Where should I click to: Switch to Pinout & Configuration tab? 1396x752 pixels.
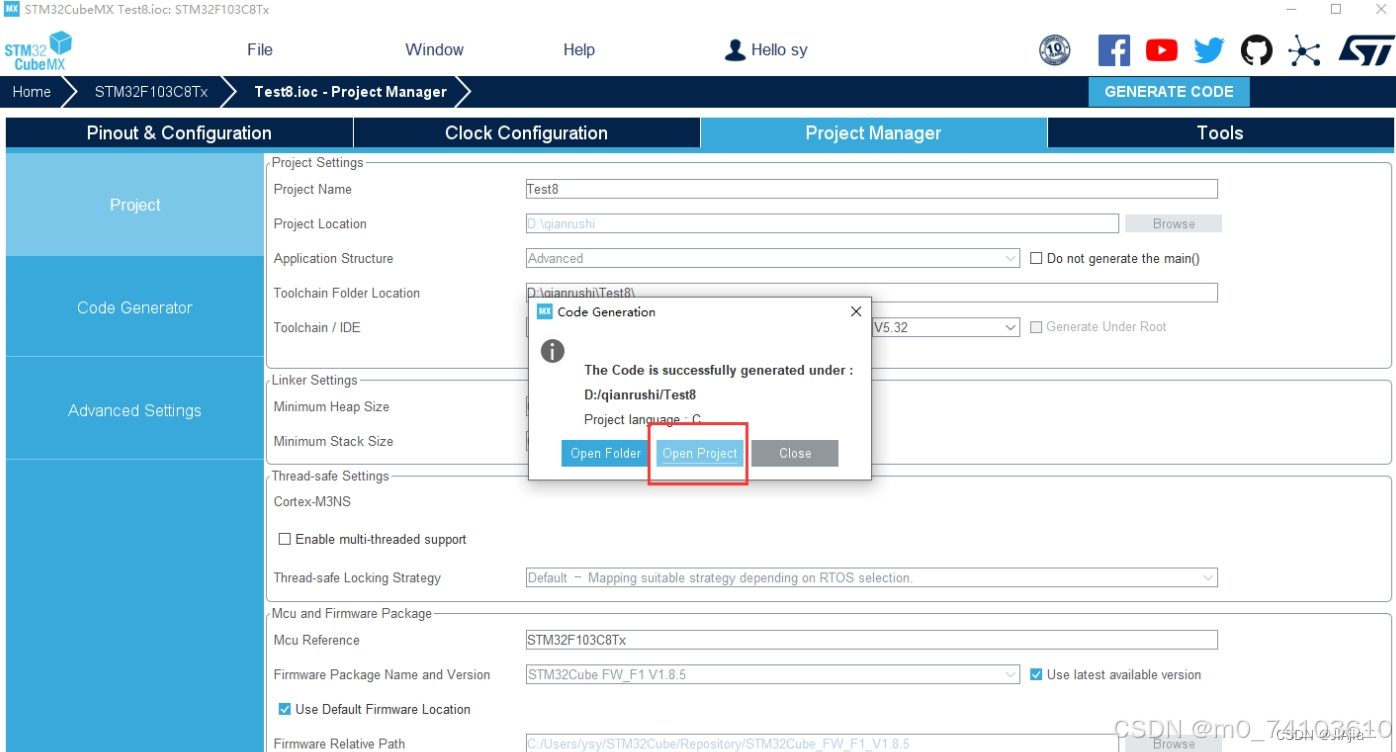(179, 133)
